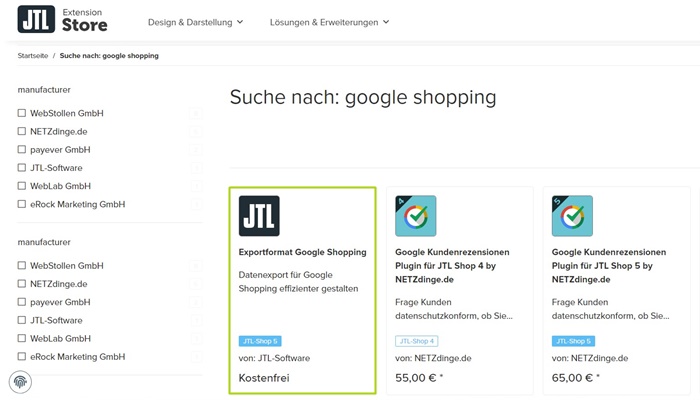The image size is (700, 400).
Task: Click 'von: NETZdinge.de' on the 65,00 € card
Action: 590,358
